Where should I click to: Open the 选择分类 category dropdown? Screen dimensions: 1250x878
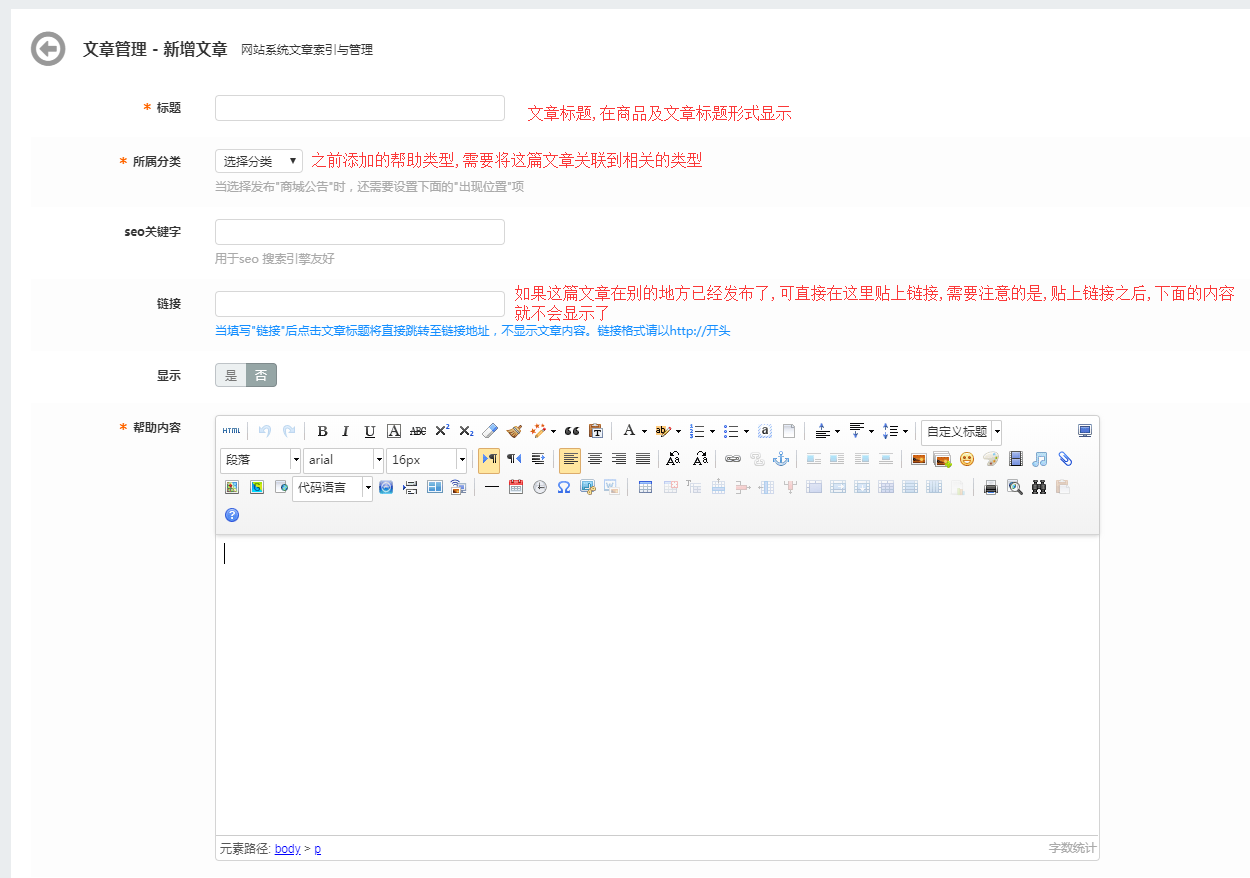(259, 161)
